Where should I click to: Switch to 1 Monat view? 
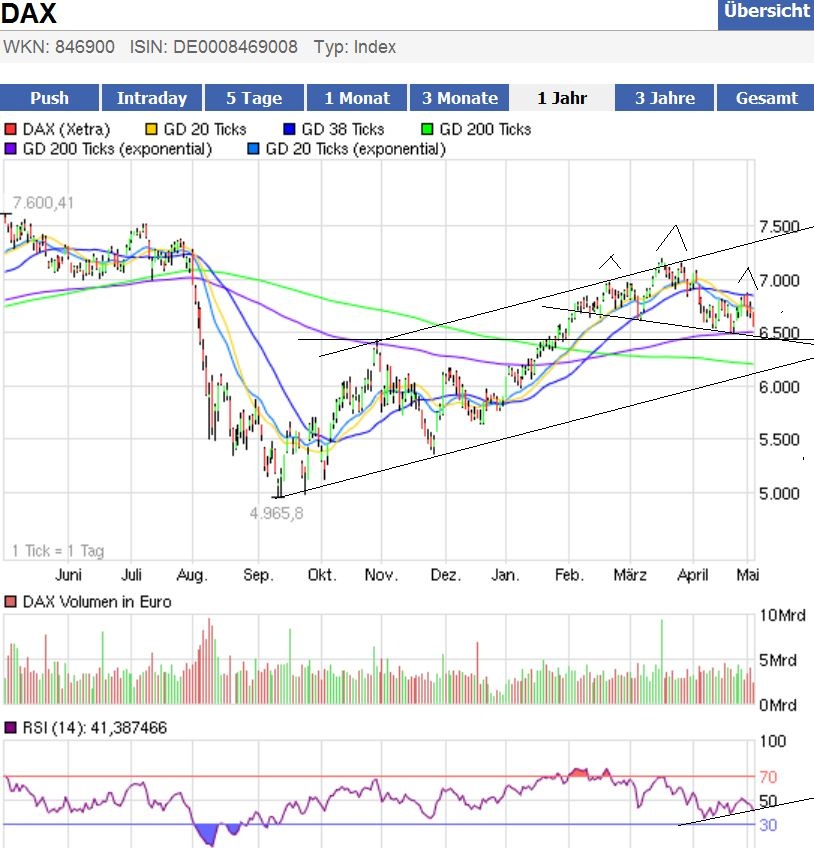357,98
